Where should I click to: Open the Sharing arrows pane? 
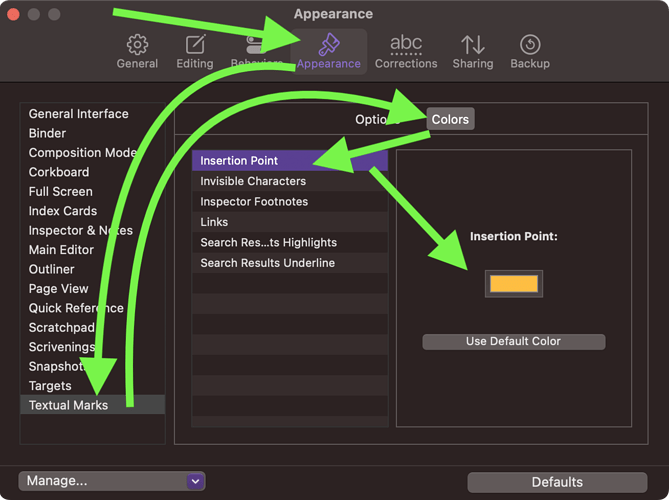(473, 51)
